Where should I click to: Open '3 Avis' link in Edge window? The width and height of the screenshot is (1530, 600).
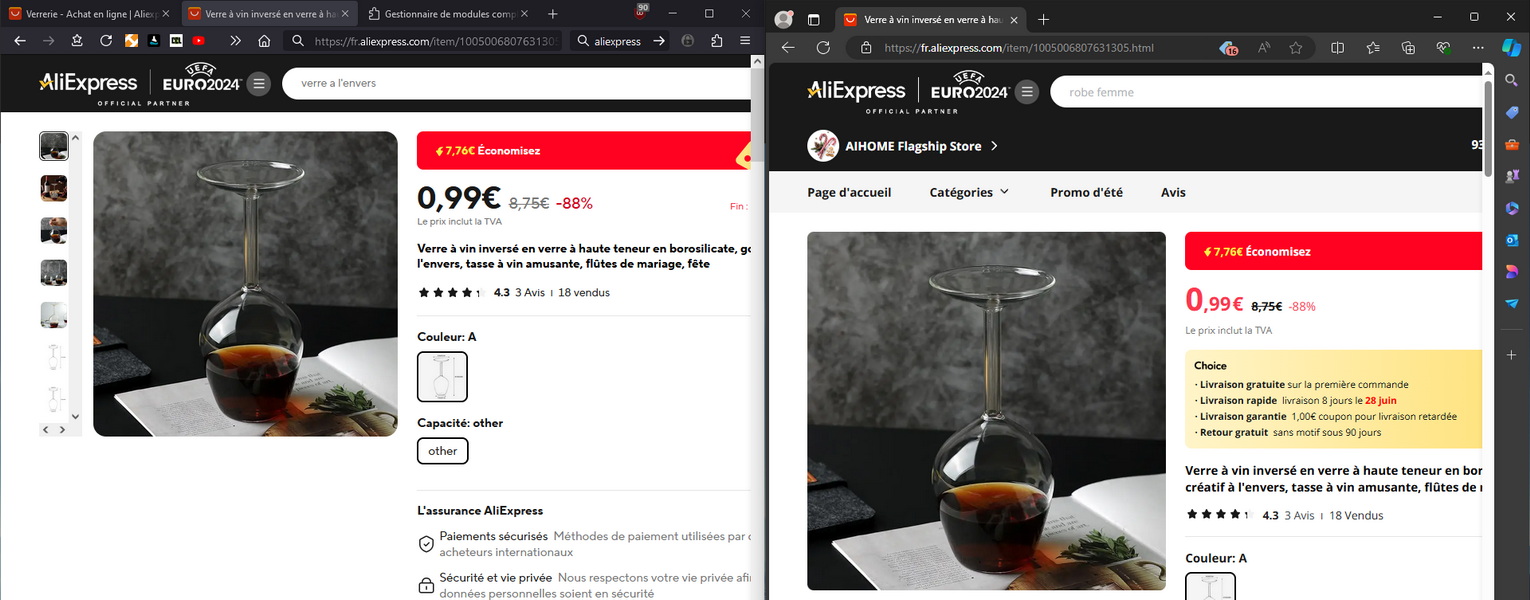(1298, 516)
